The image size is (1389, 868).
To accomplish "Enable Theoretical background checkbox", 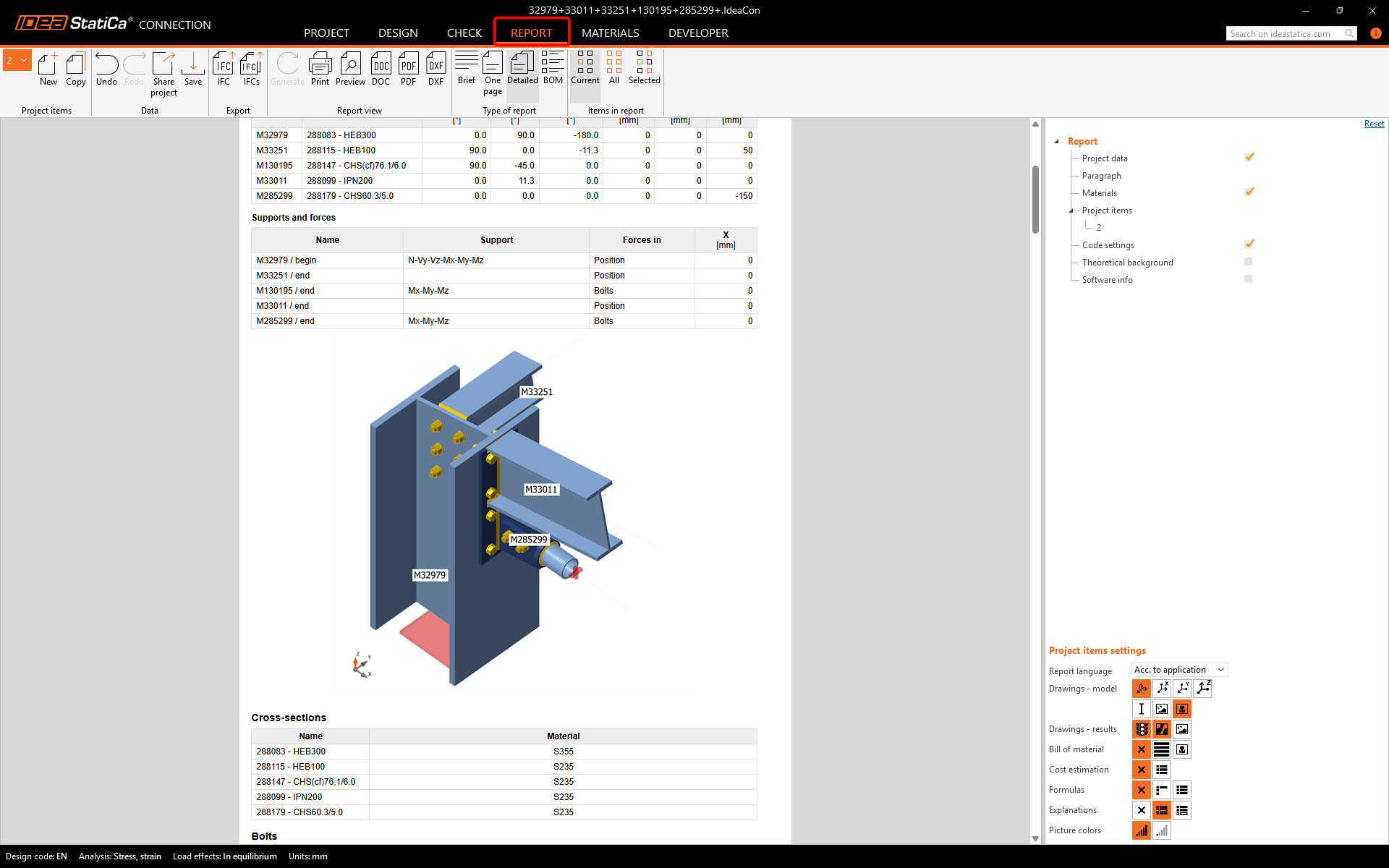I will click(x=1248, y=262).
